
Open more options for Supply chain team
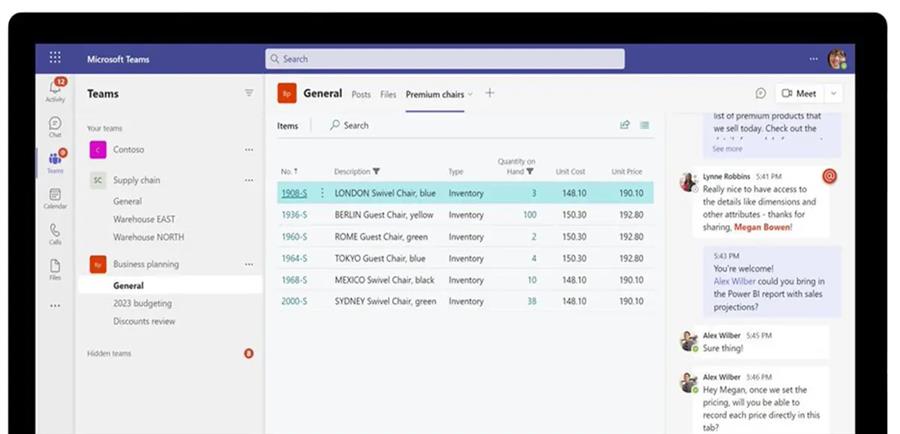[x=249, y=180]
